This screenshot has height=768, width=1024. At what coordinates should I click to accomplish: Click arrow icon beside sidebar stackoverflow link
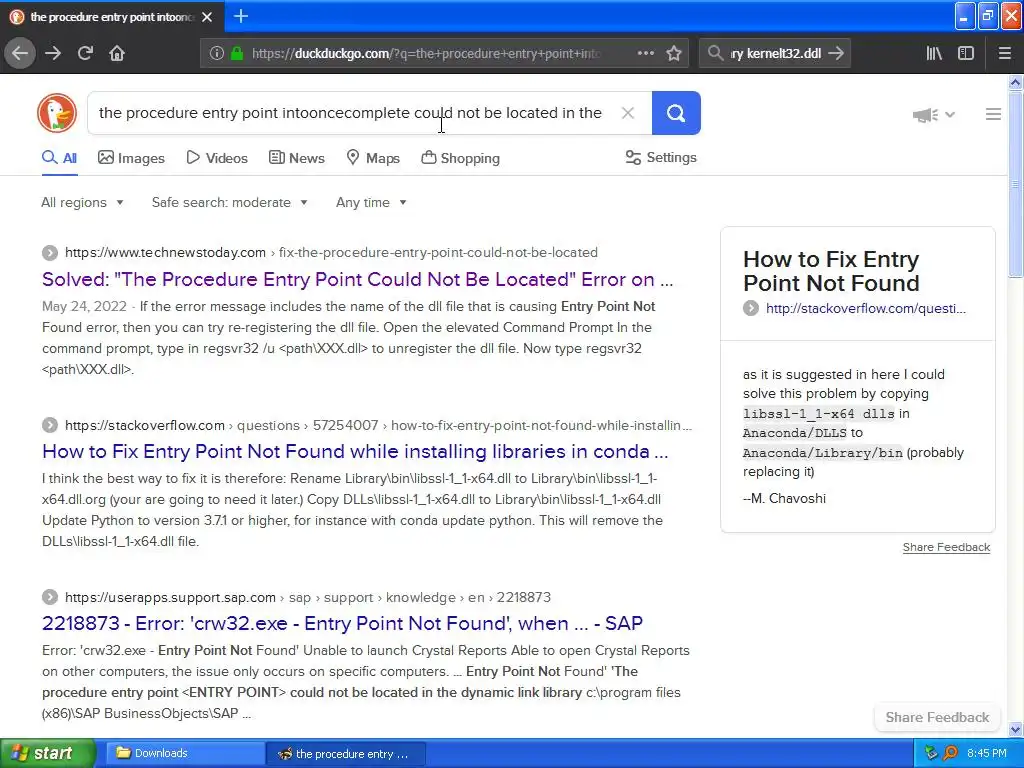tap(751, 308)
